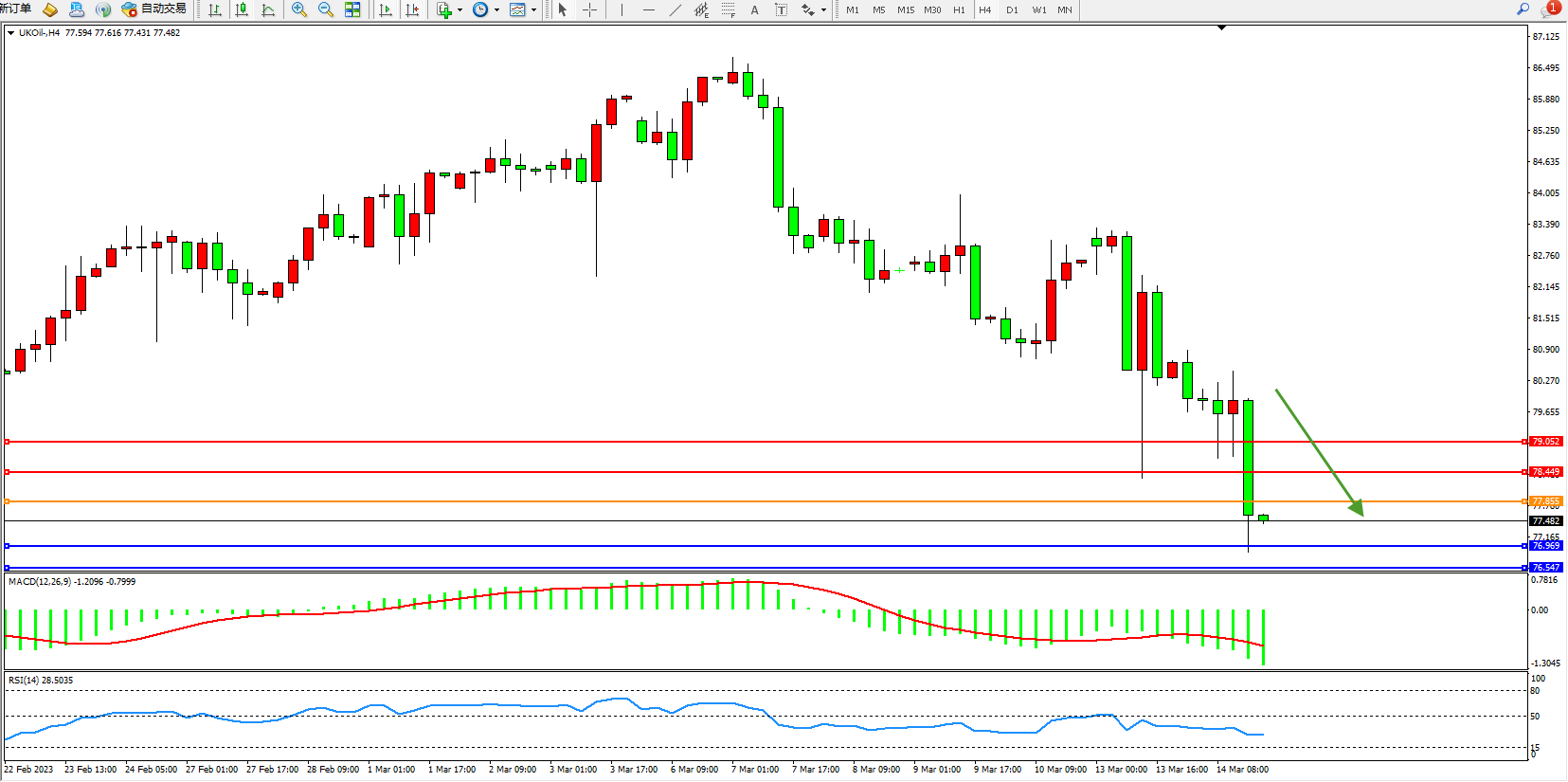Image resolution: width=1568 pixels, height=782 pixels.
Task: Toggle Line Chart display mode
Action: click(x=268, y=9)
